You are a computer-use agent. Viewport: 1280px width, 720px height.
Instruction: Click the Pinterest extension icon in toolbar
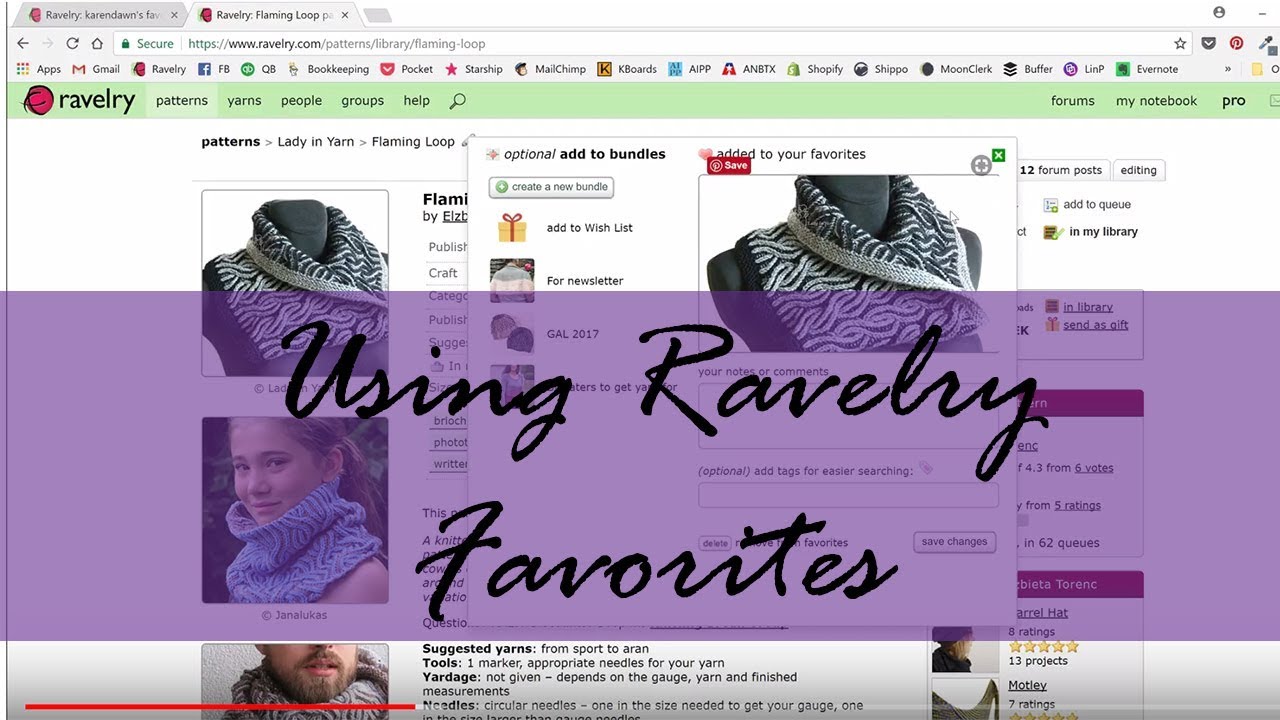click(1237, 43)
